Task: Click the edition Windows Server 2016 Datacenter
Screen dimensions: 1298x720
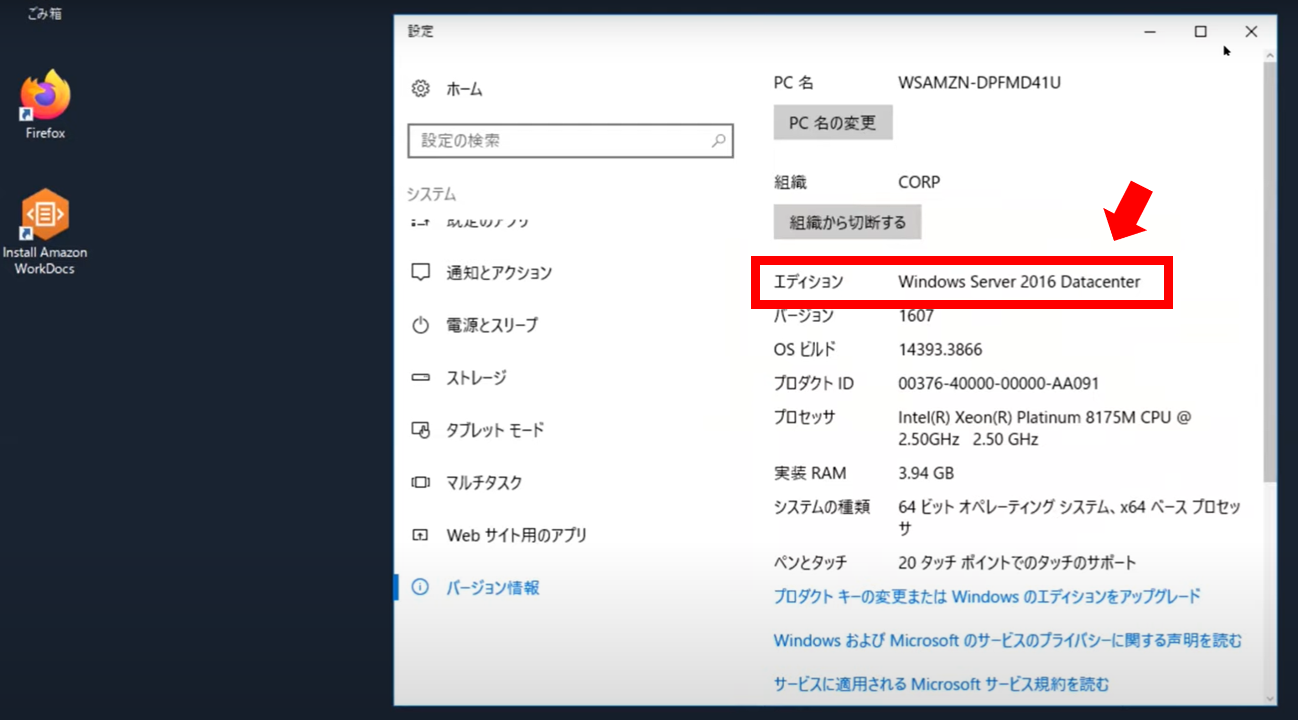Action: [1019, 282]
